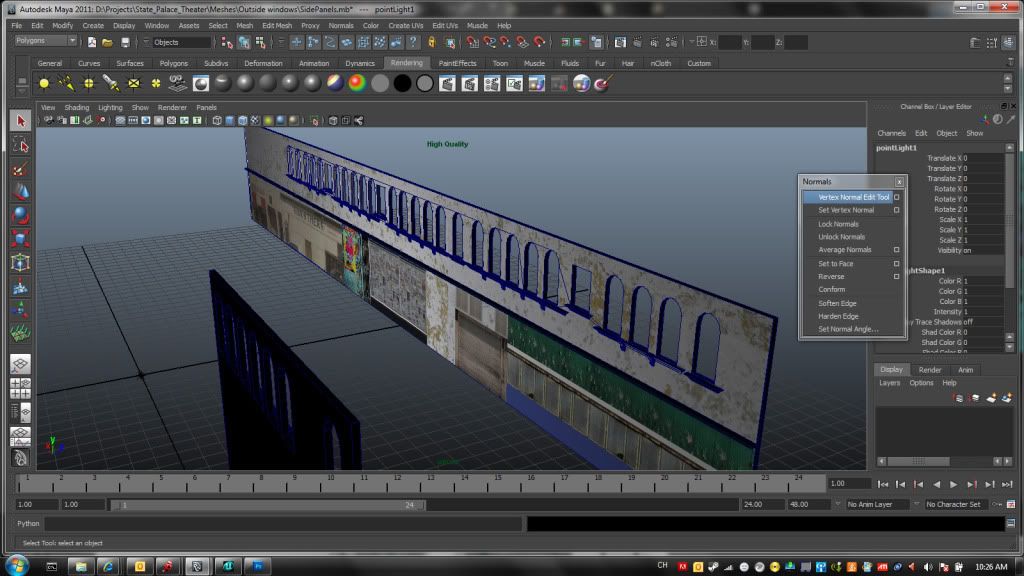Click the Lasso Select tool

pos(20,146)
